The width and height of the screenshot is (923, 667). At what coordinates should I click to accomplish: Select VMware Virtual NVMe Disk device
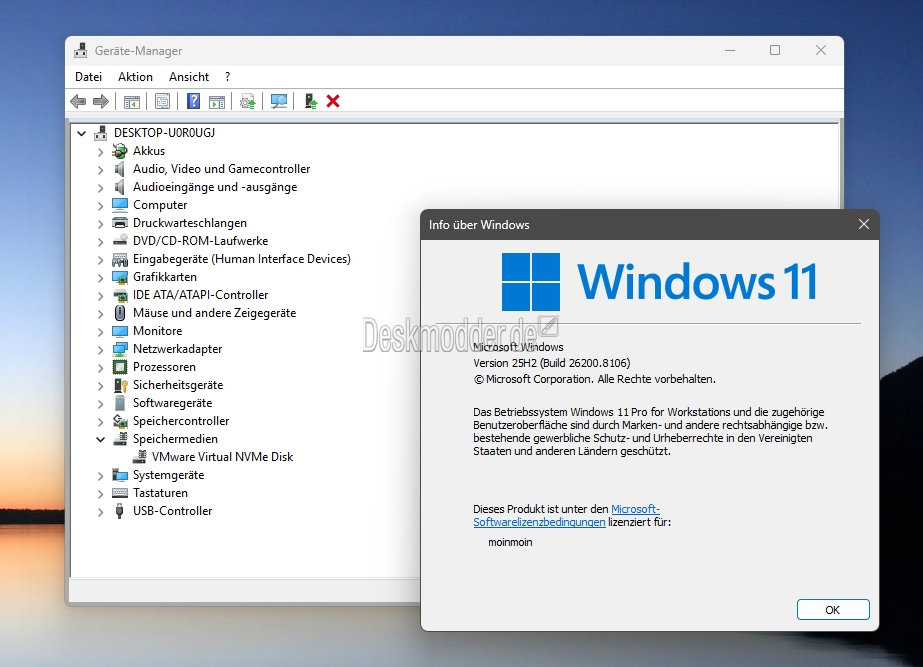(222, 457)
